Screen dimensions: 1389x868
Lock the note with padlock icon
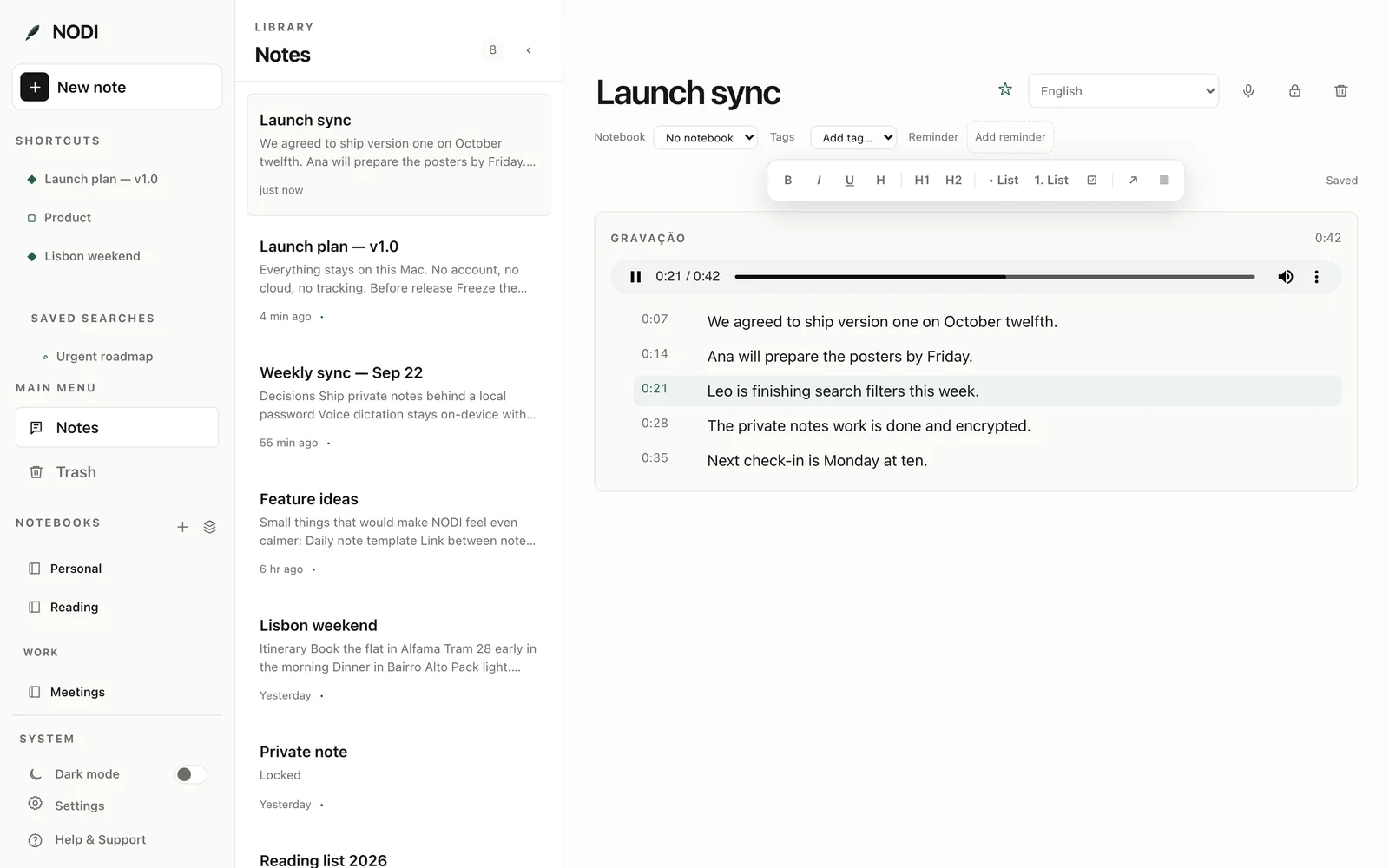pyautogui.click(x=1294, y=91)
